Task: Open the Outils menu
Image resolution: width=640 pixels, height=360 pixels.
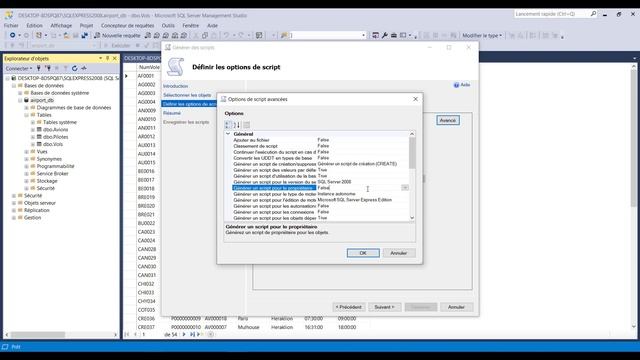Action: tap(168, 25)
